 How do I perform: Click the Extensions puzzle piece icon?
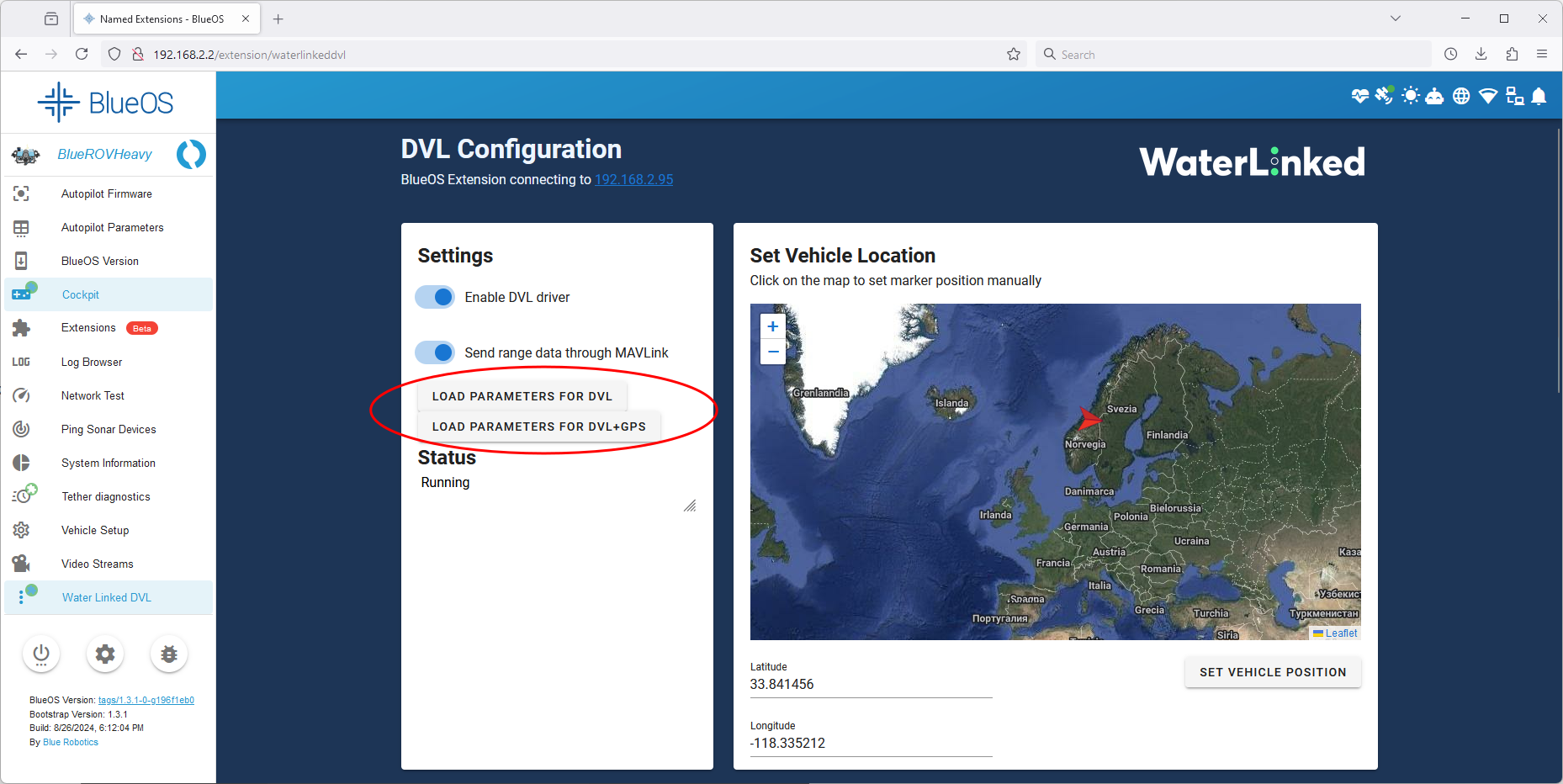pos(21,328)
